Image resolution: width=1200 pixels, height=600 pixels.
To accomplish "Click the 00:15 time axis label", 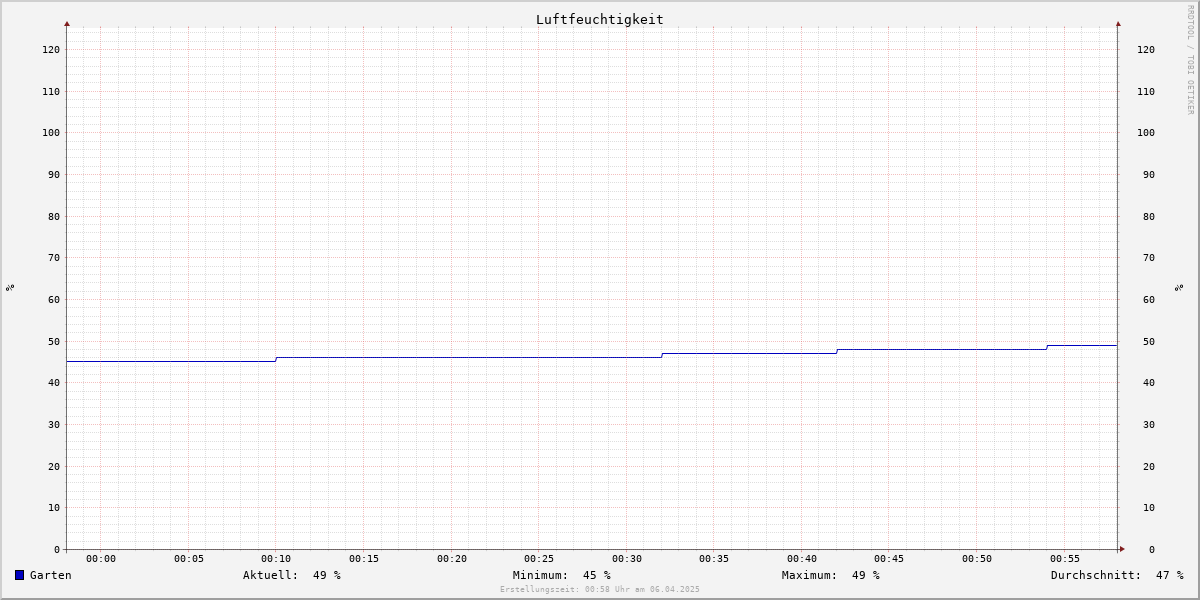I will [364, 559].
